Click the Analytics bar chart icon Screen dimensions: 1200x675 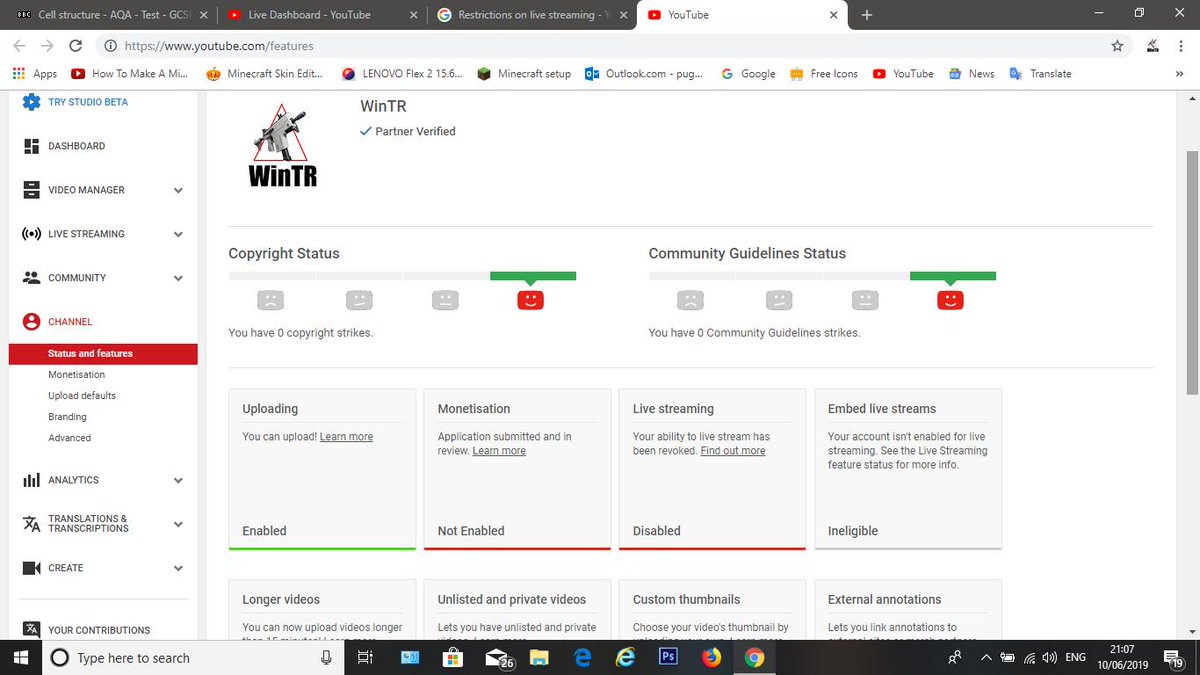31,480
